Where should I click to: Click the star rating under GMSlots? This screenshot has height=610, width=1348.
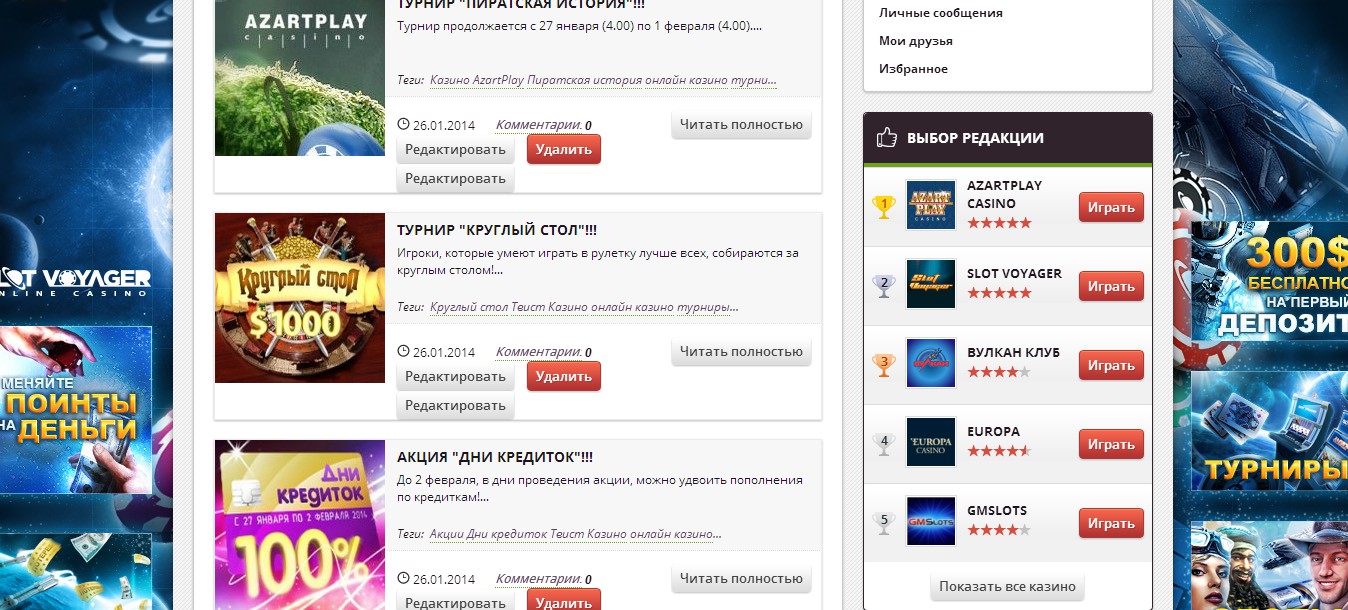pos(999,530)
